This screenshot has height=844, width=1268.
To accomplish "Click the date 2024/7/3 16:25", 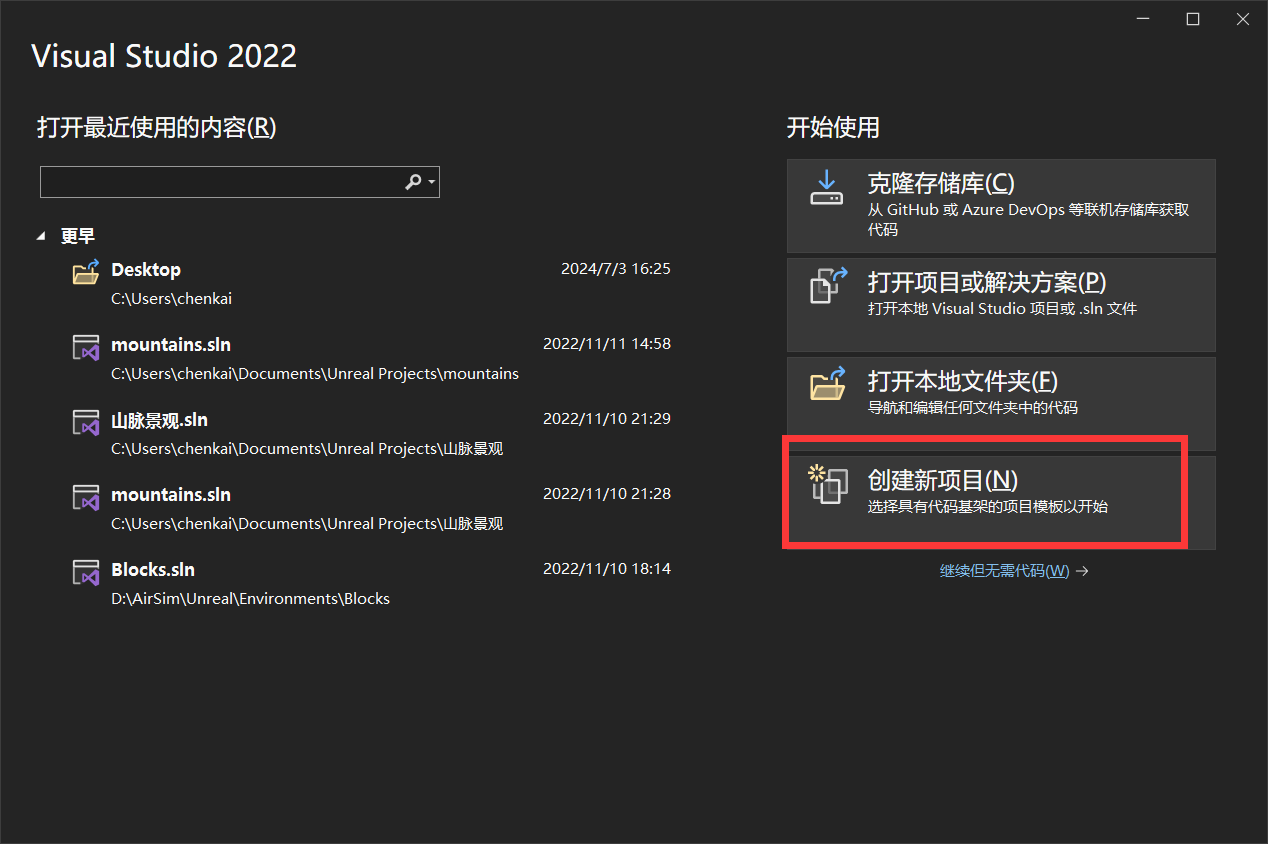I will click(616, 269).
